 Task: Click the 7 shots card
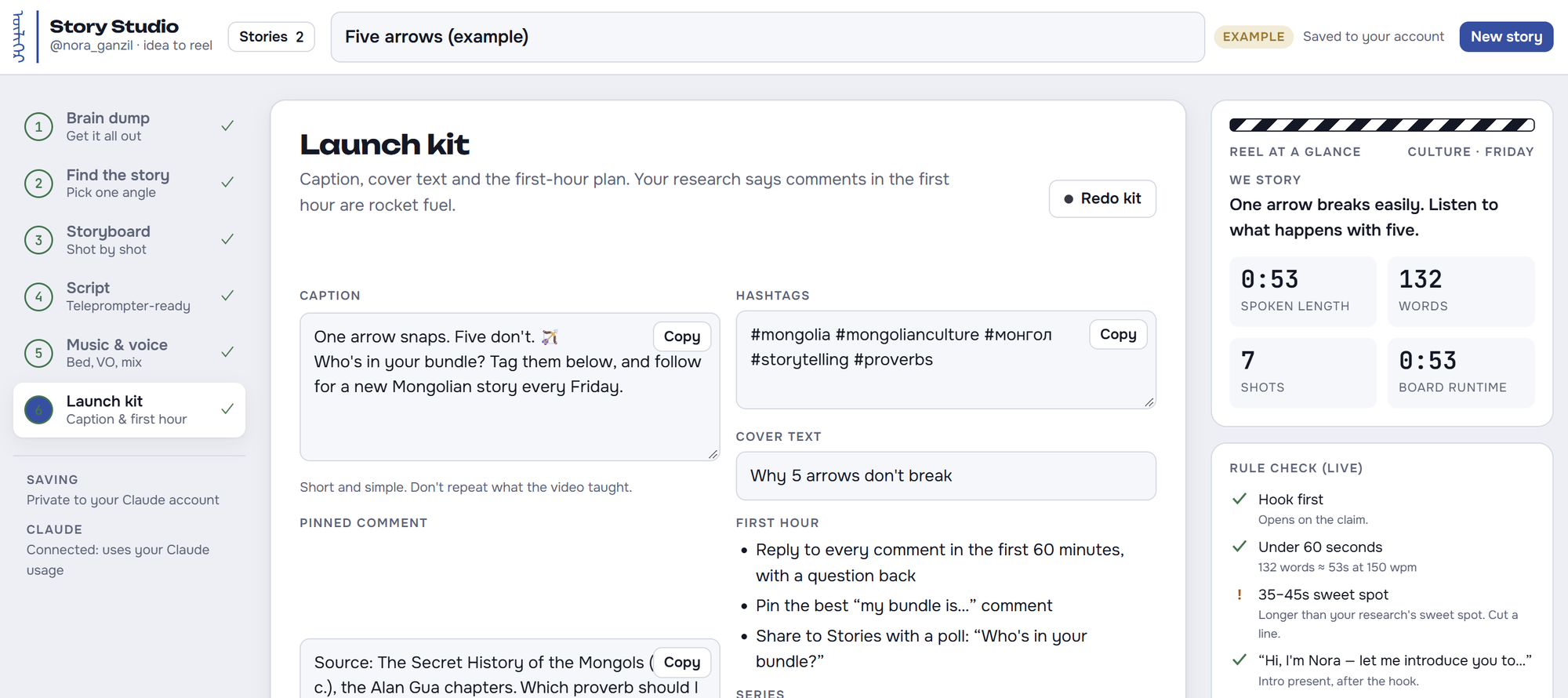(x=1303, y=373)
